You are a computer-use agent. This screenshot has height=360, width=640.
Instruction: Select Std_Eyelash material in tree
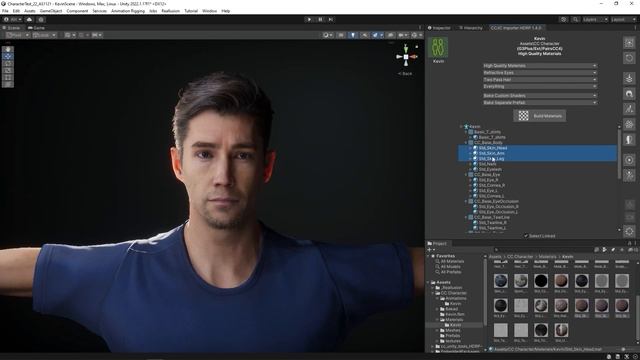(x=490, y=169)
